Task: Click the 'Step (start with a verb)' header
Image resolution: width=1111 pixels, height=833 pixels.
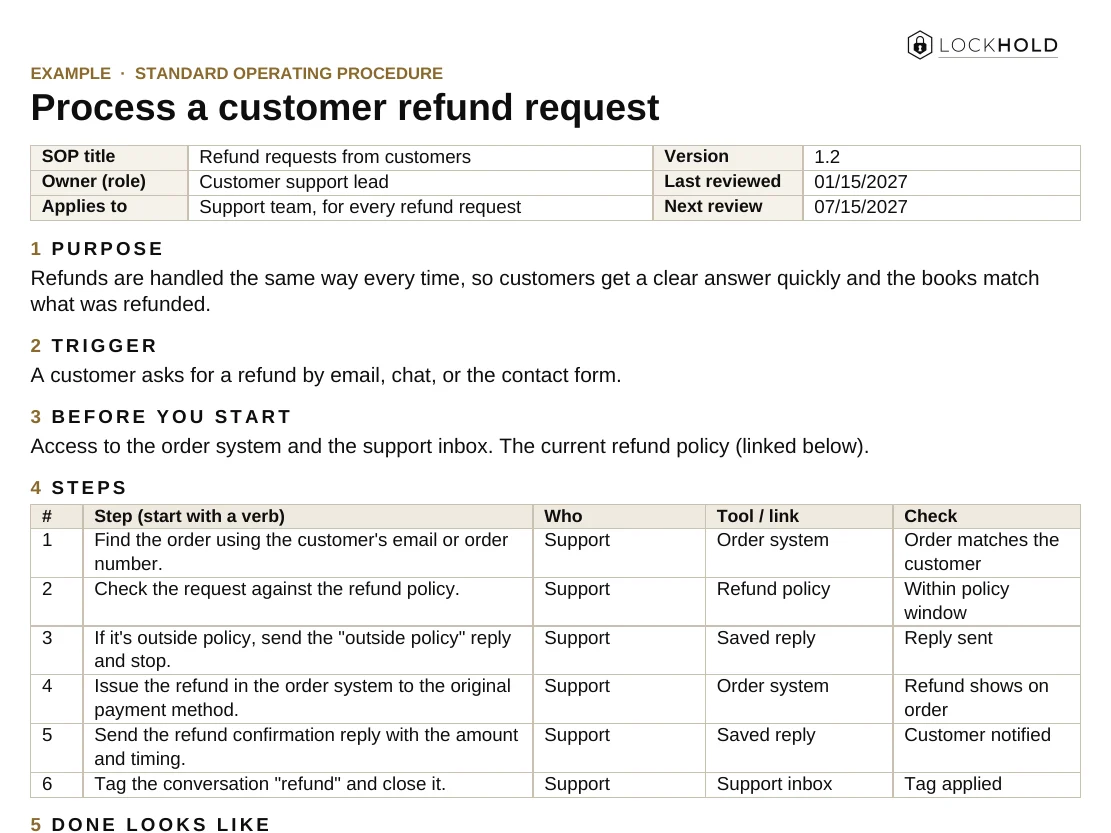Action: [308, 516]
